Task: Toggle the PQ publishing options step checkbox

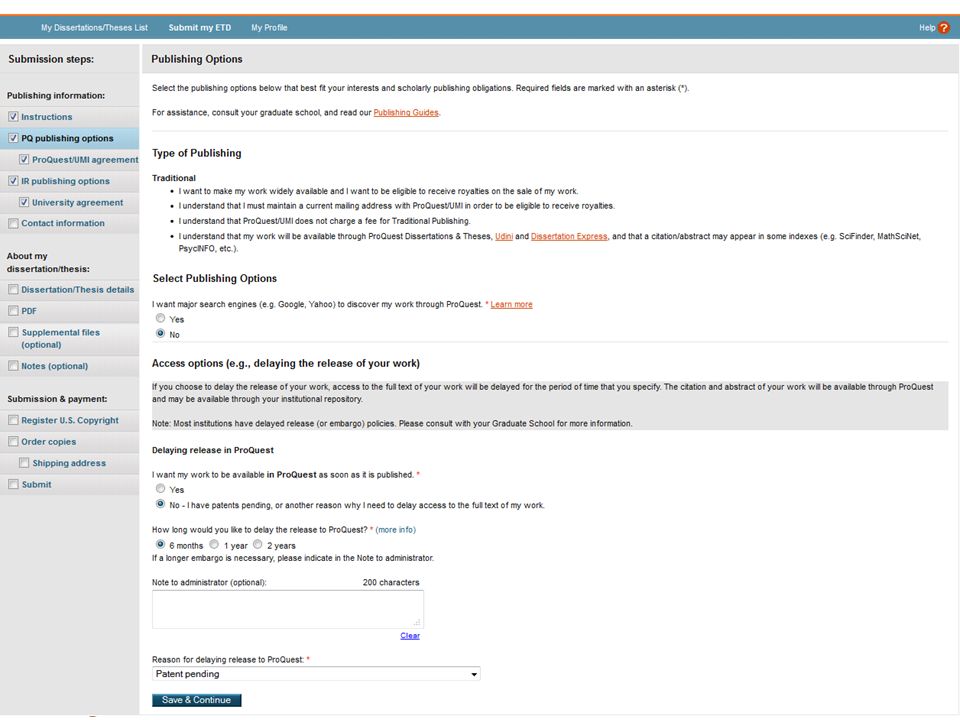Action: tap(13, 138)
